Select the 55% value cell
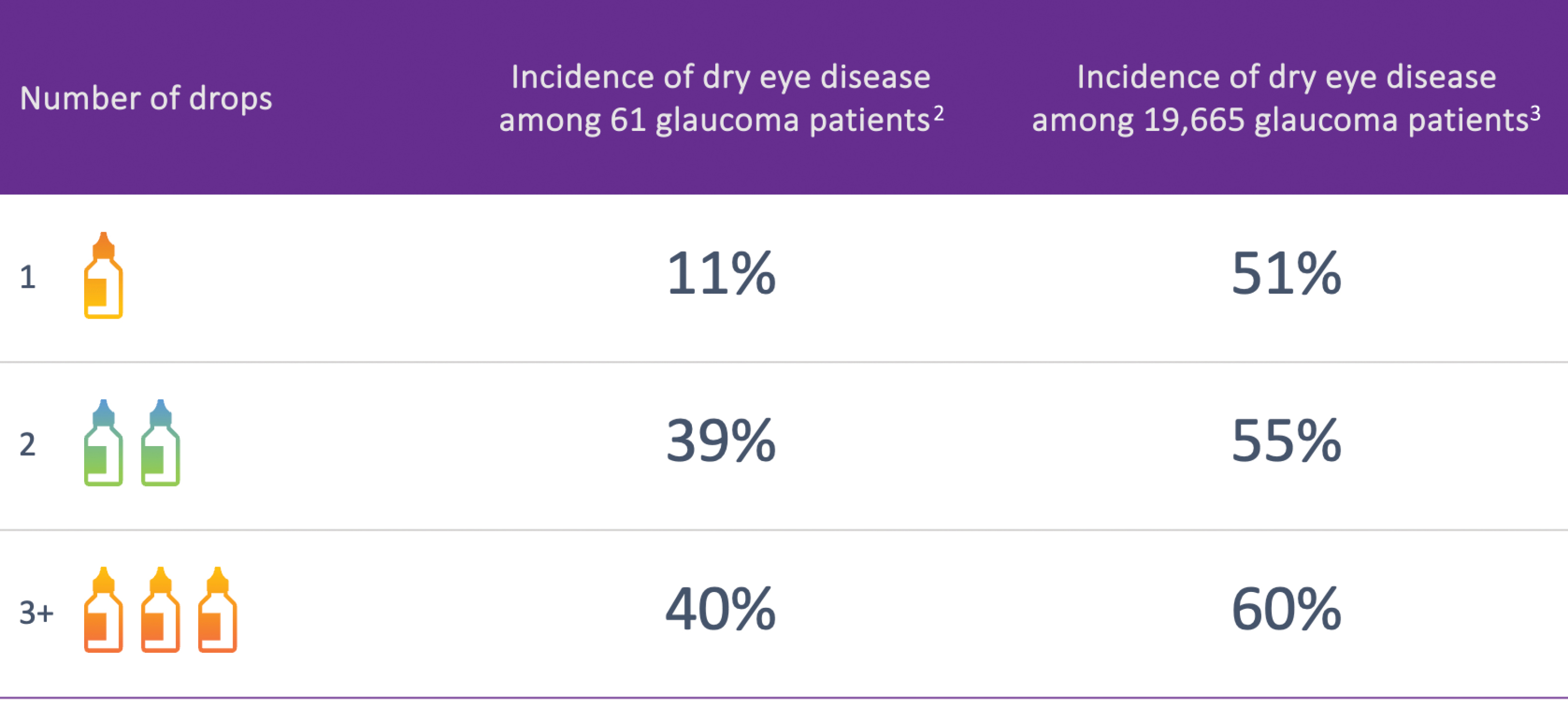Screen dimensions: 1568x705 pos(1286,442)
